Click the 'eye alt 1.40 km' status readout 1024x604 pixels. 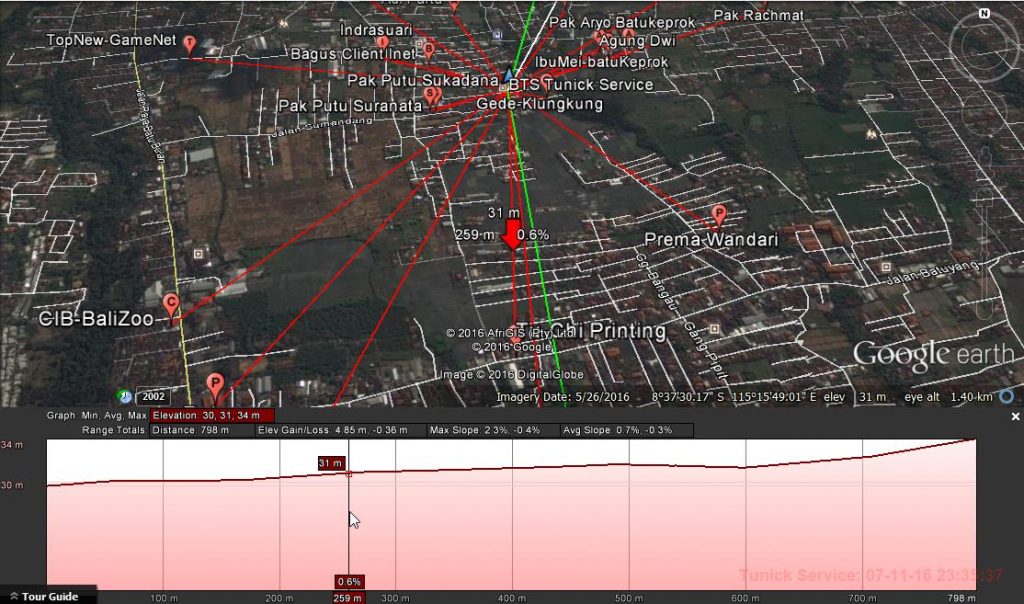point(948,397)
